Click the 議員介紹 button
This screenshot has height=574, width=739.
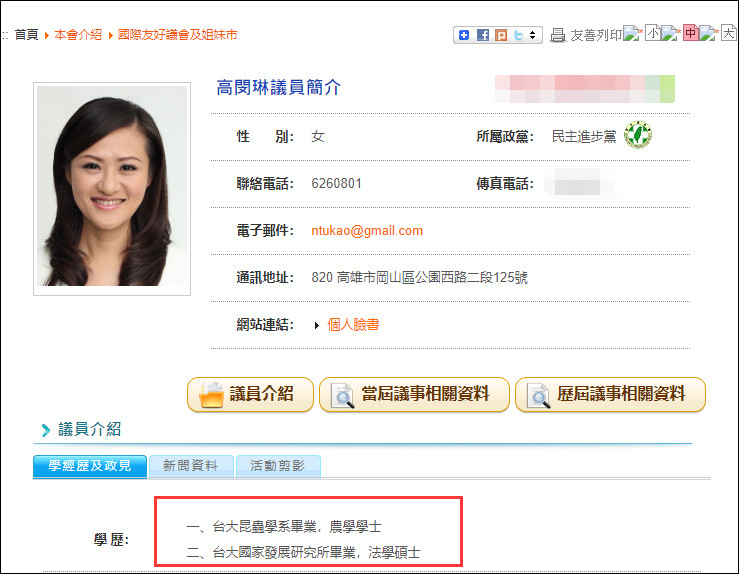point(250,394)
